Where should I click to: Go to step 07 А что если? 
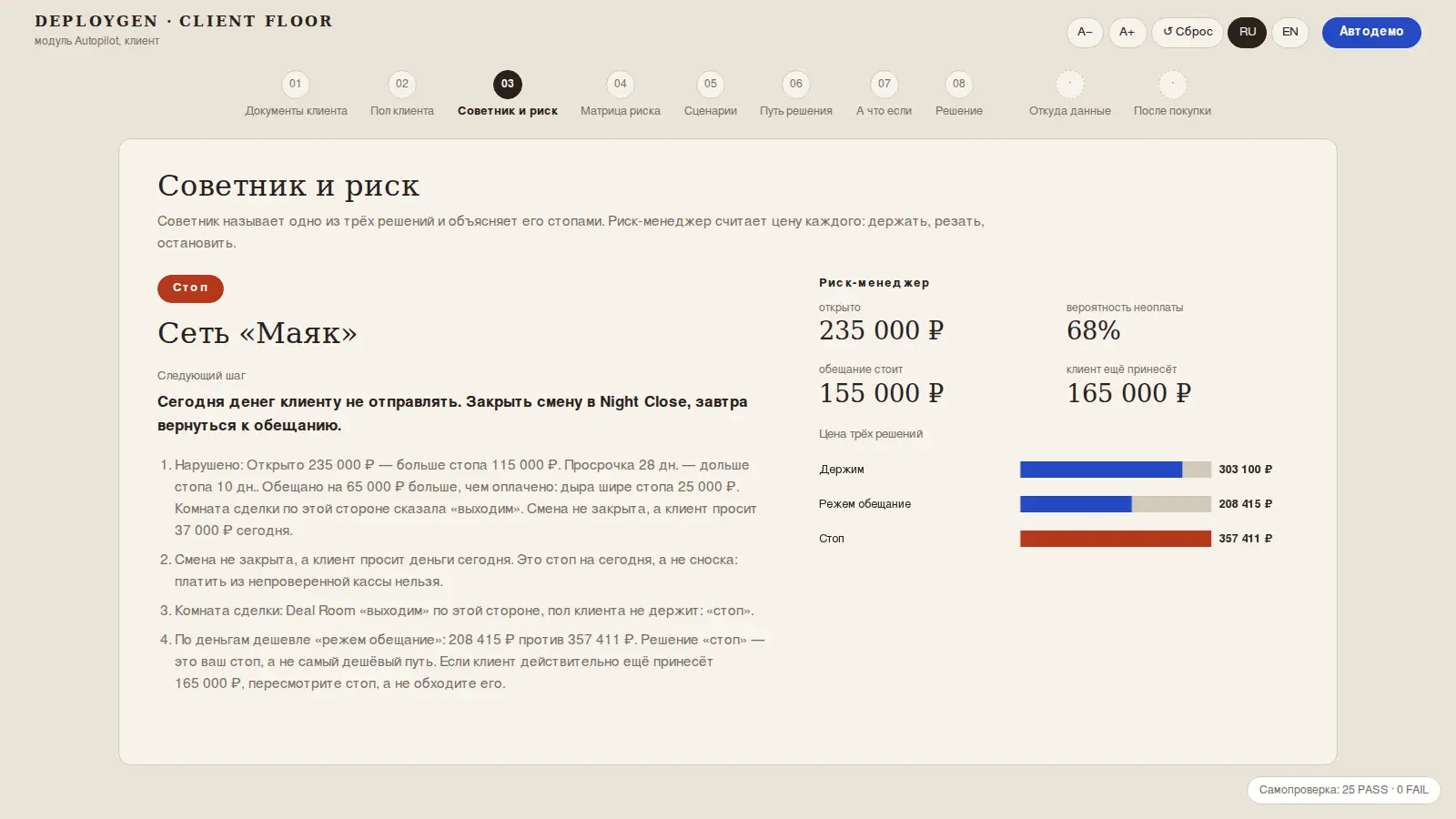pos(884,95)
